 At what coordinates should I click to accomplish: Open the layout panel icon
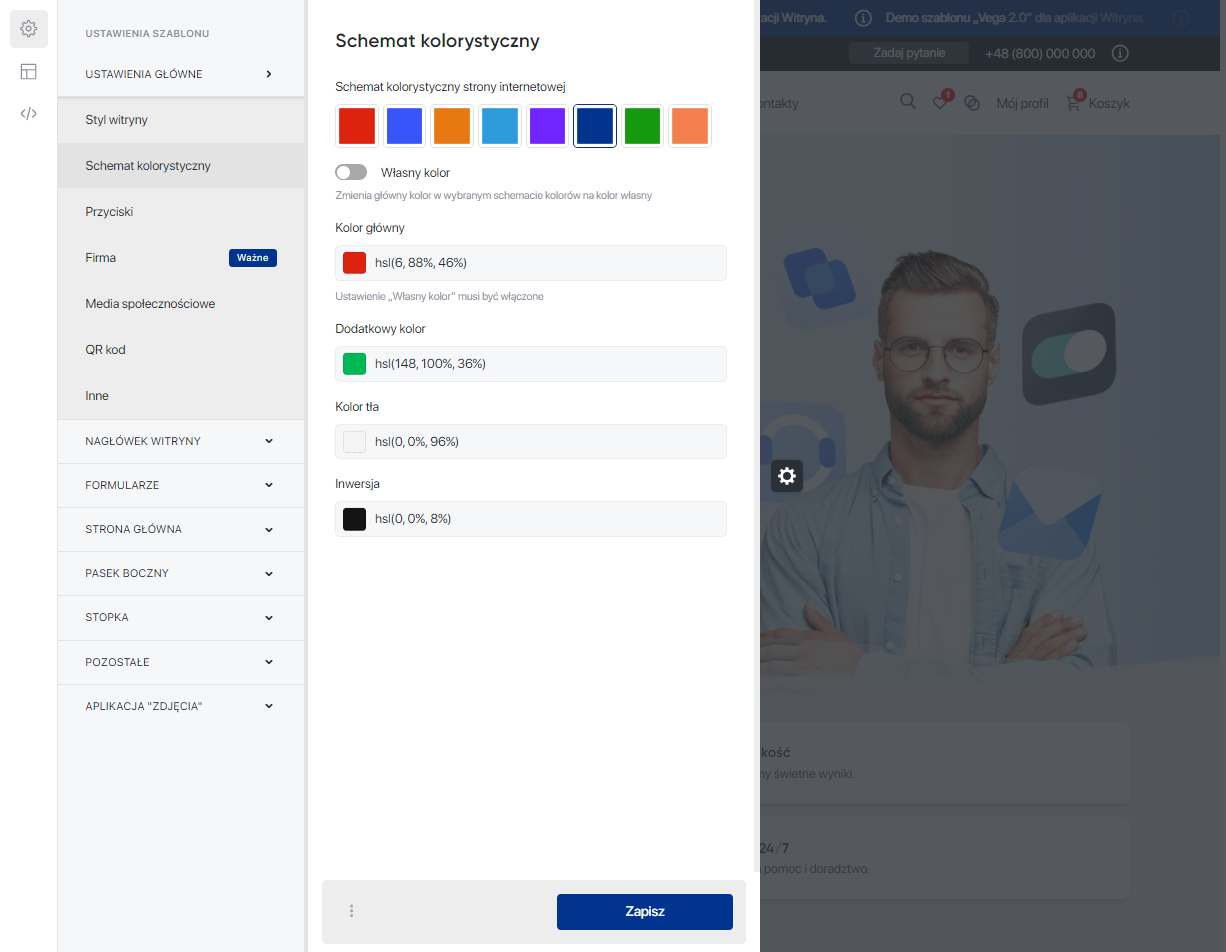[29, 71]
